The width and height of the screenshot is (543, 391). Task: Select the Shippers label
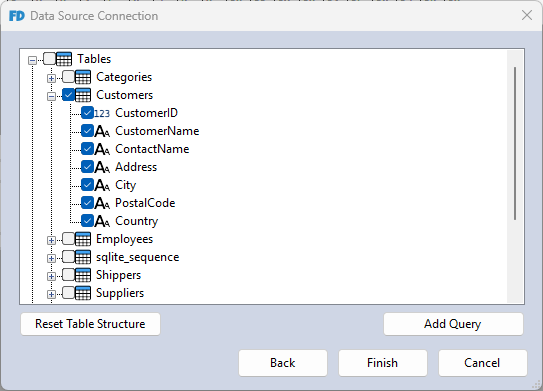click(118, 275)
